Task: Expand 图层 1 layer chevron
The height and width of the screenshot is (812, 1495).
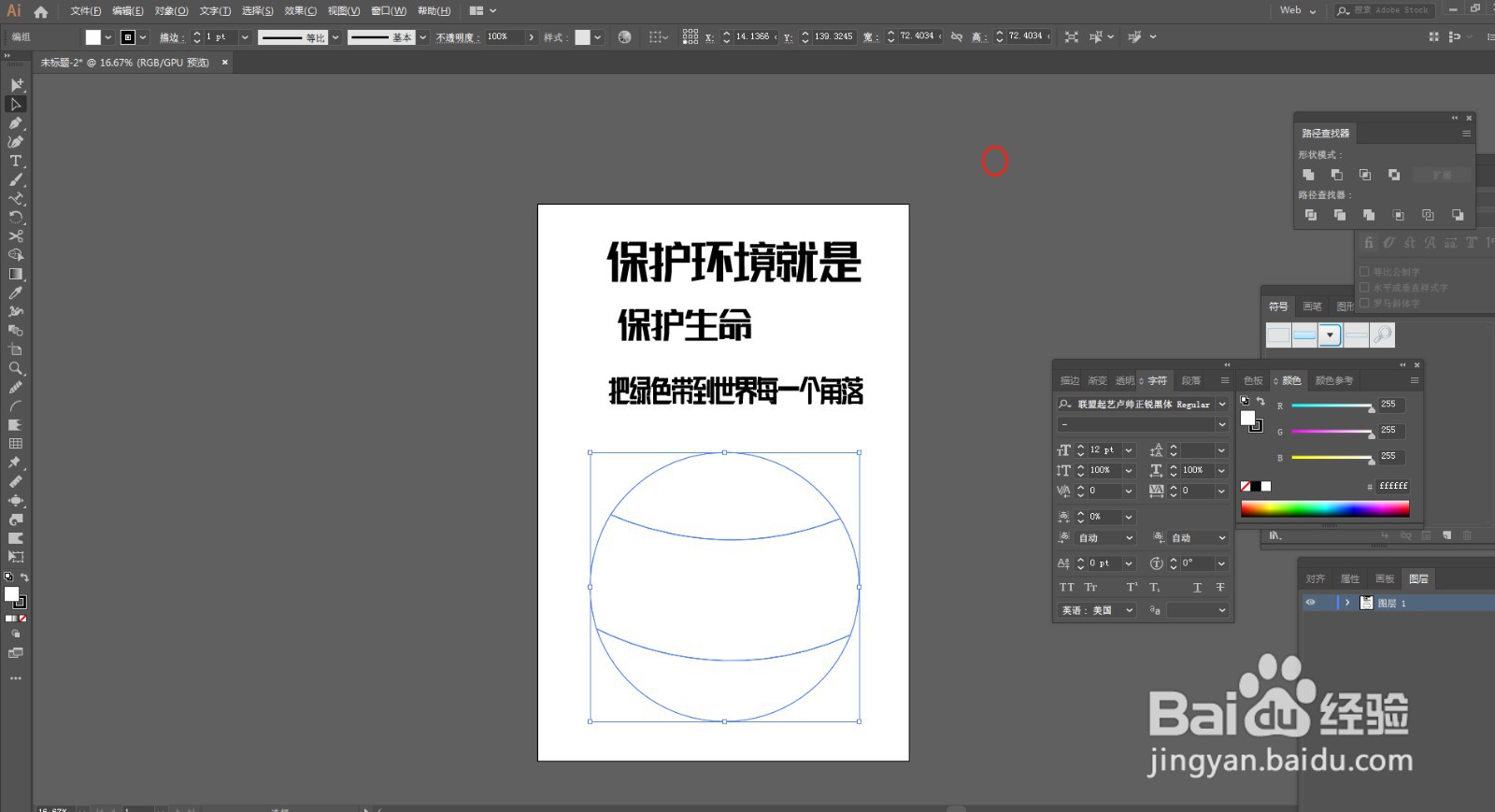Action: pos(1347,603)
